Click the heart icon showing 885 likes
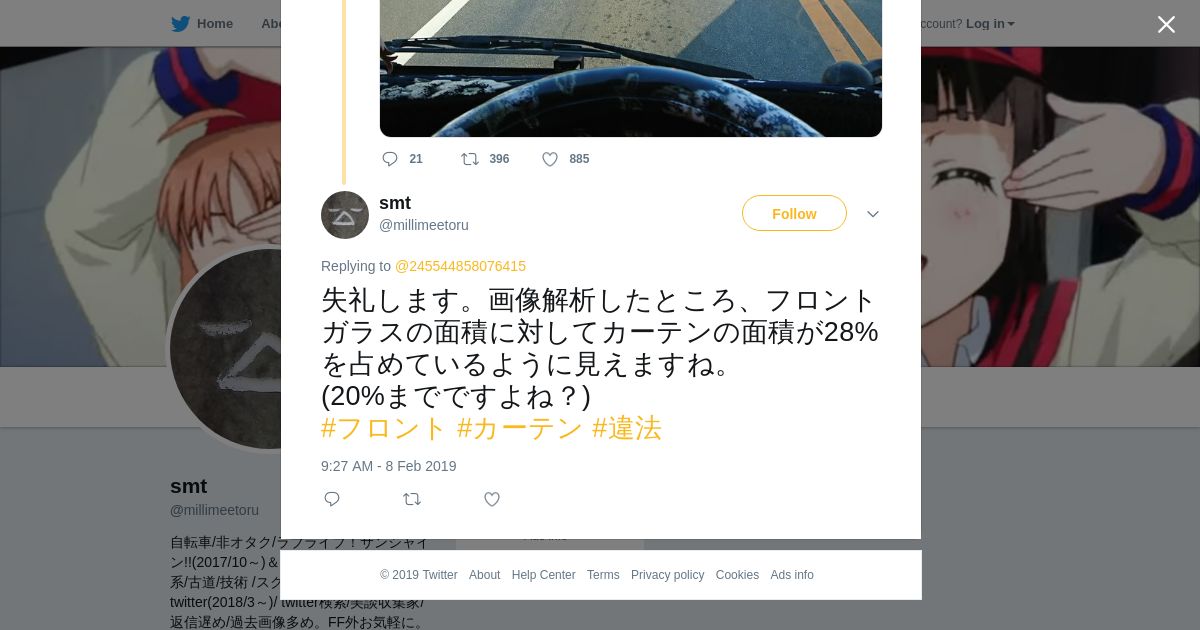 click(550, 159)
